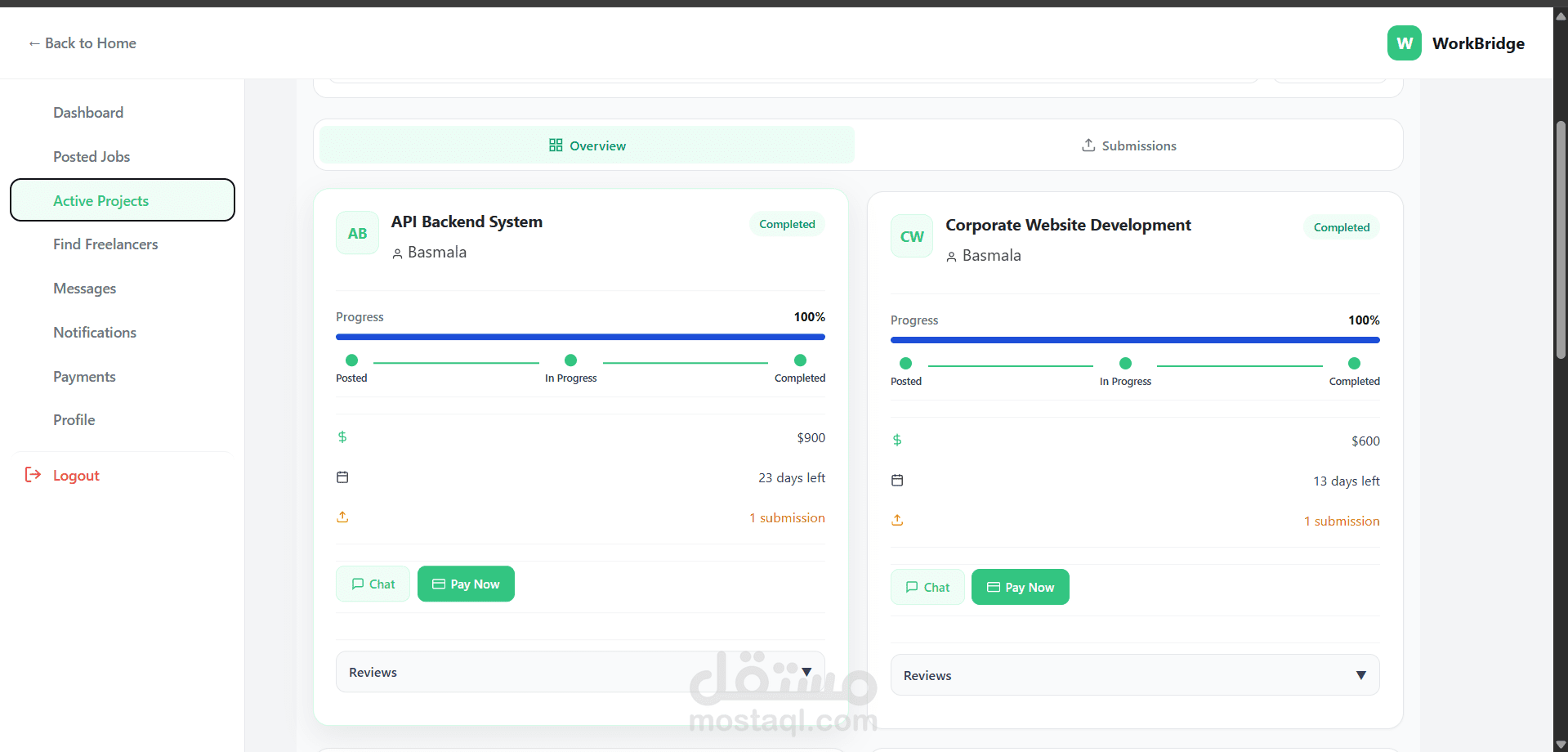Click the 23 days left text
Image resolution: width=1568 pixels, height=752 pixels.
tap(792, 478)
